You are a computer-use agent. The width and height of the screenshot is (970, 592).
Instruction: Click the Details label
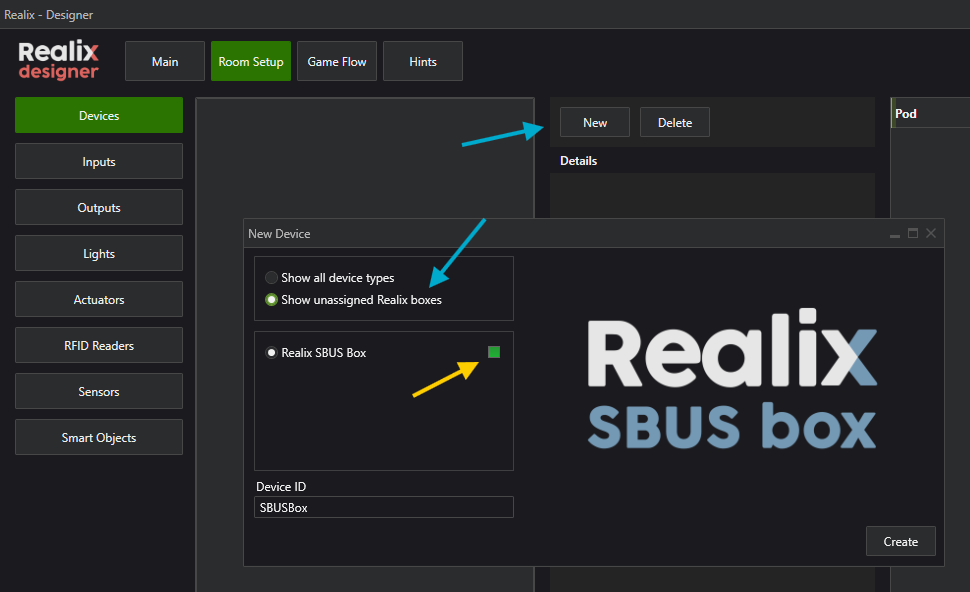[x=578, y=161]
